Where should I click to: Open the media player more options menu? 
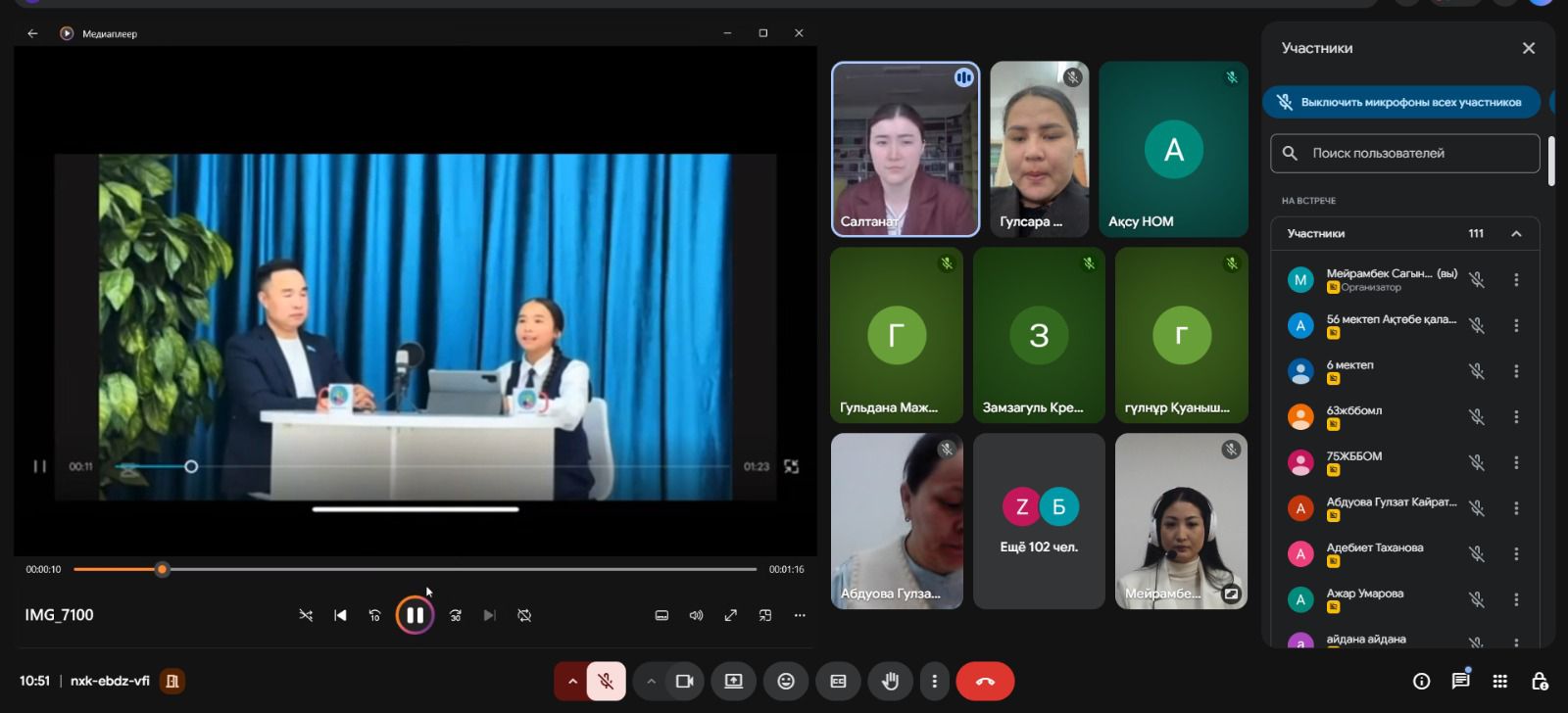[x=800, y=615]
